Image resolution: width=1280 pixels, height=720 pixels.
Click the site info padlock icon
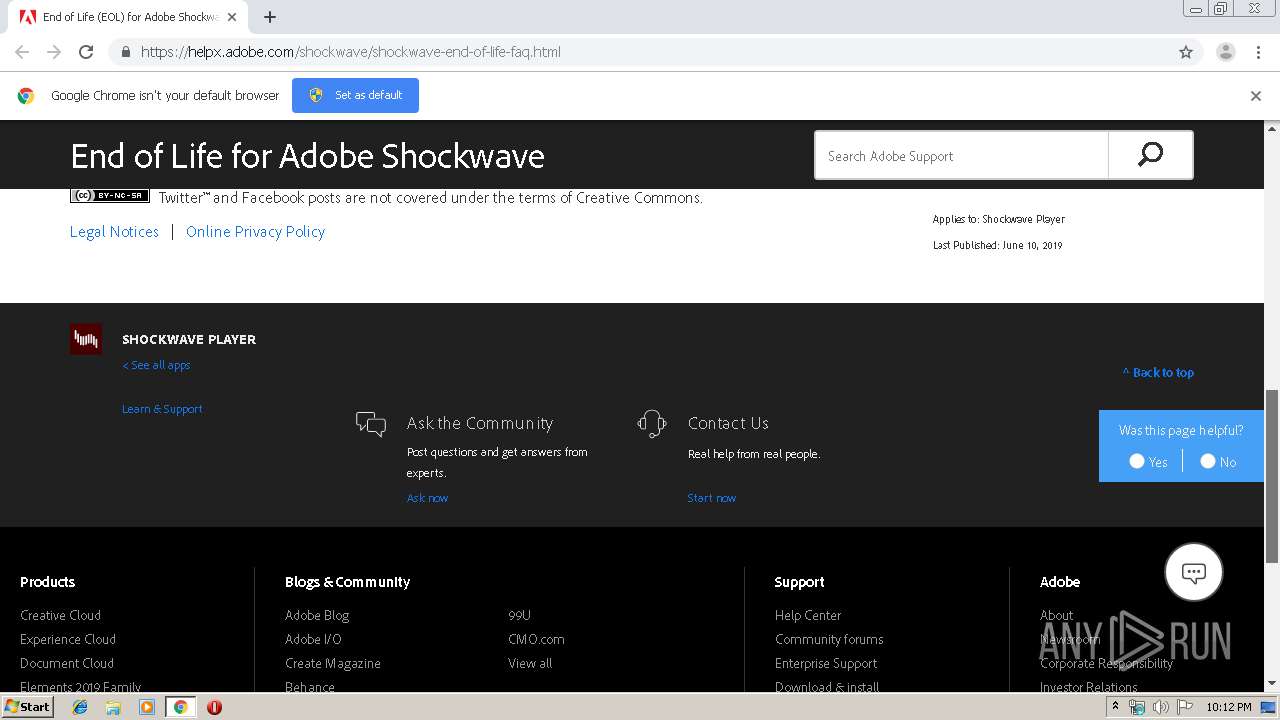pyautogui.click(x=125, y=52)
